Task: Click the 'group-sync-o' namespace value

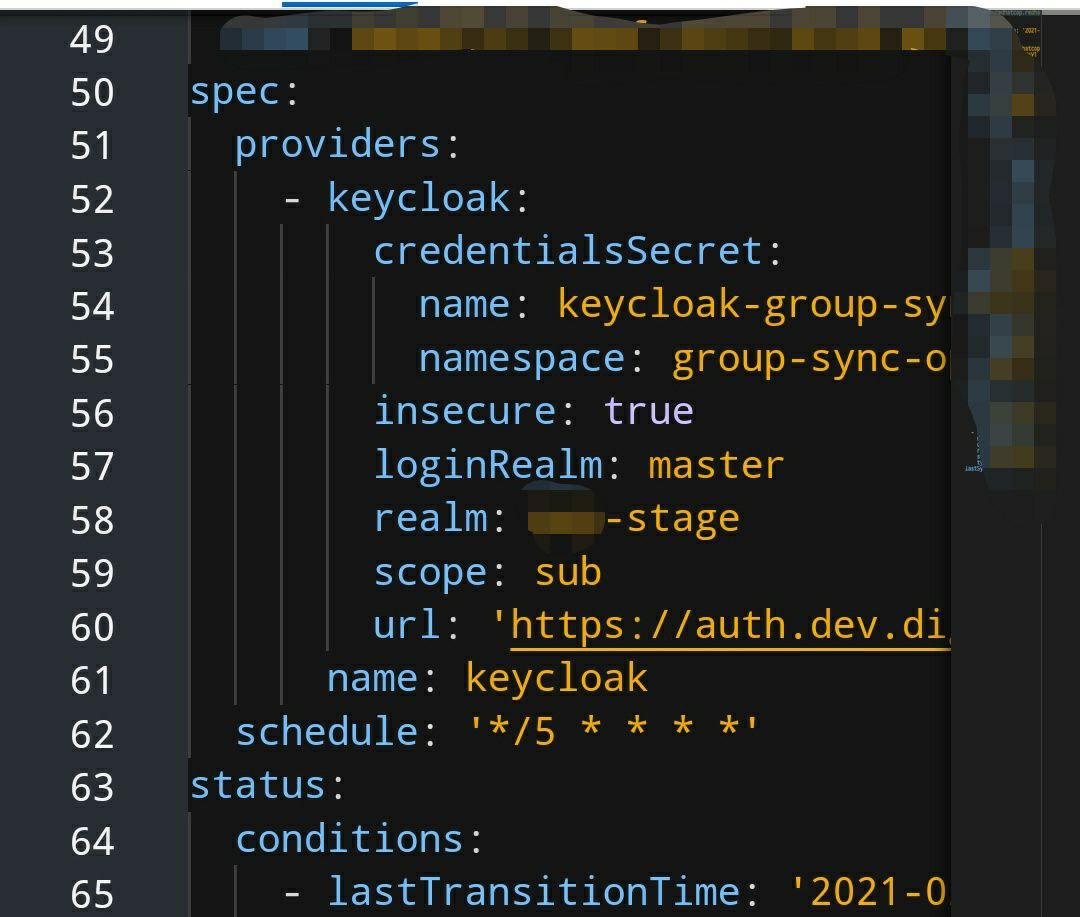Action: (x=810, y=359)
